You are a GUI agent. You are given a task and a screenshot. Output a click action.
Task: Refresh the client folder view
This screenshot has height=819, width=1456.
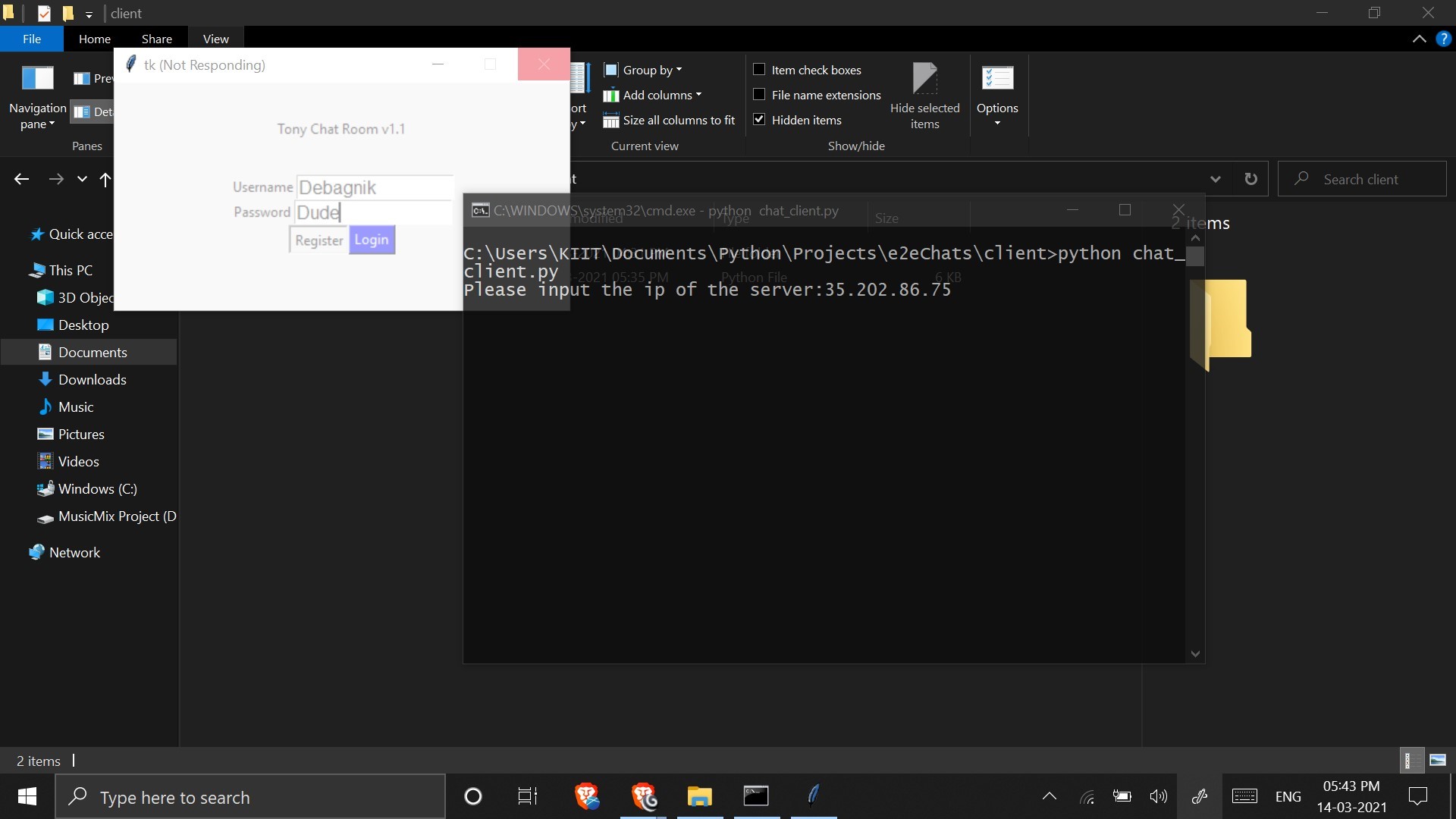[1251, 179]
